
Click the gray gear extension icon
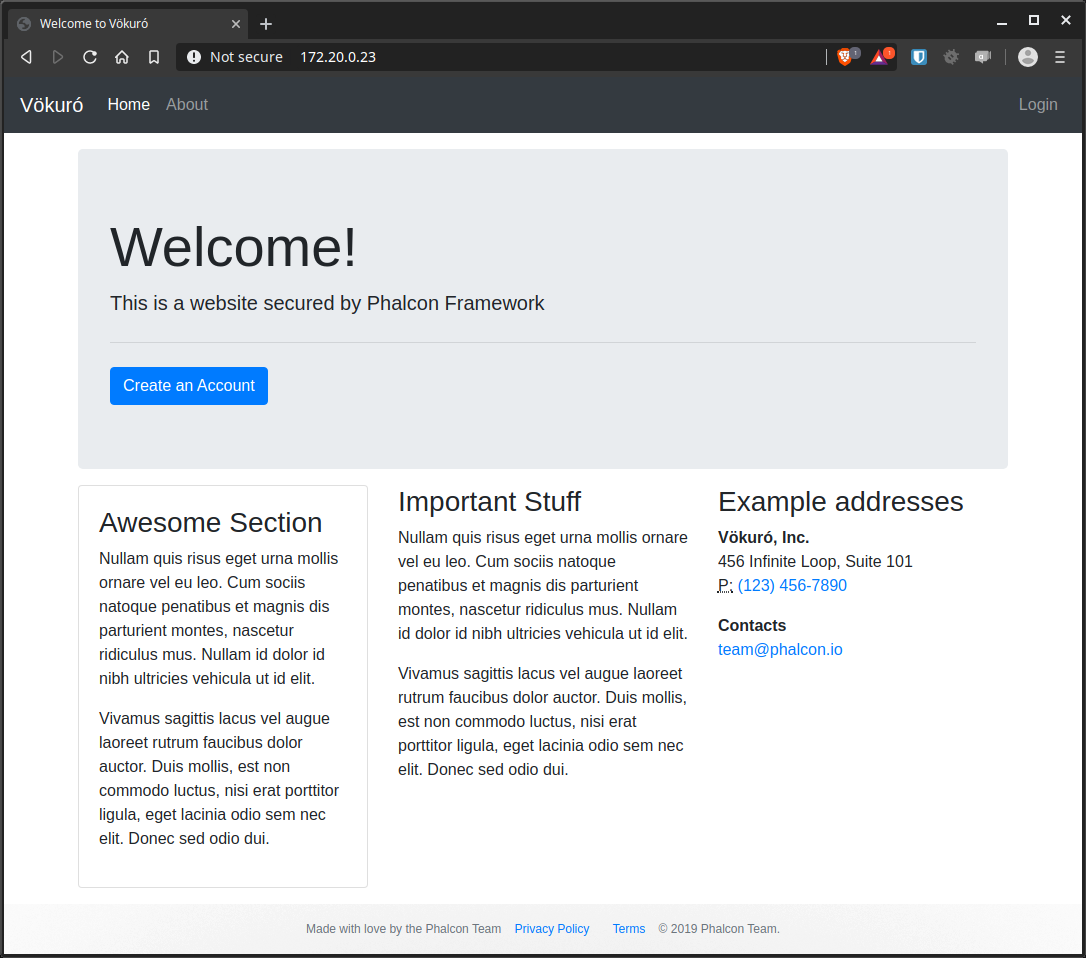pyautogui.click(x=951, y=57)
